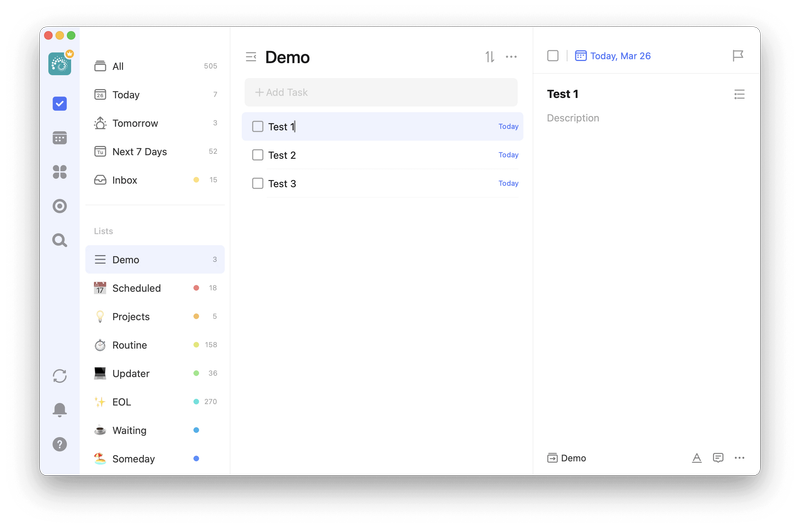Viewport: 800px width, 528px height.
Task: Click the search magnifier icon
Action: click(60, 240)
